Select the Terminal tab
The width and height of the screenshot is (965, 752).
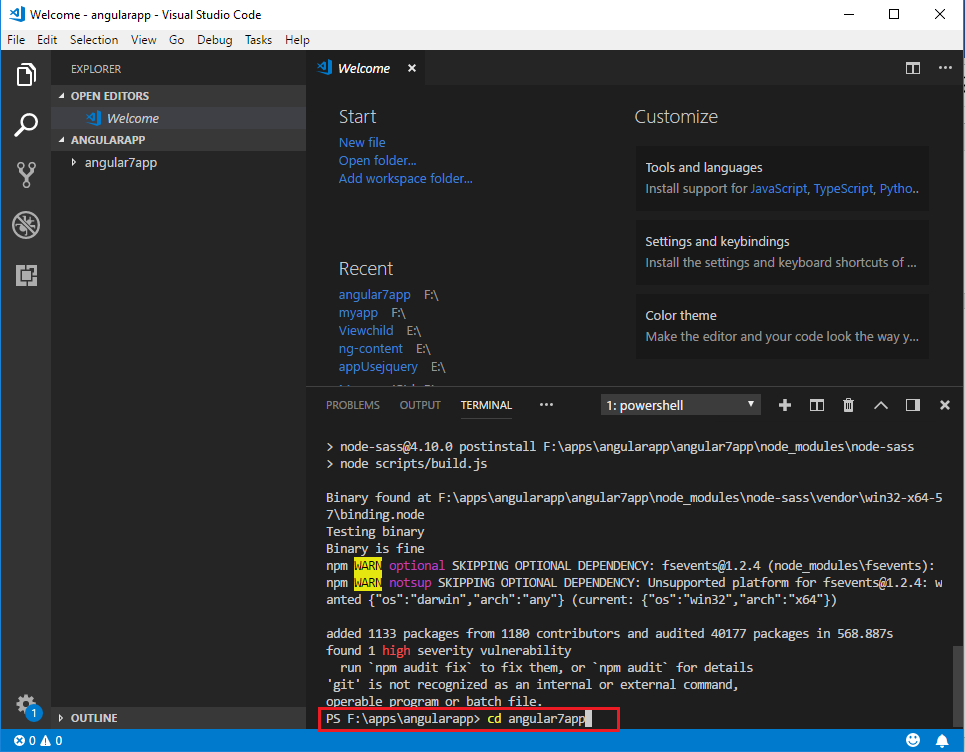[486, 405]
